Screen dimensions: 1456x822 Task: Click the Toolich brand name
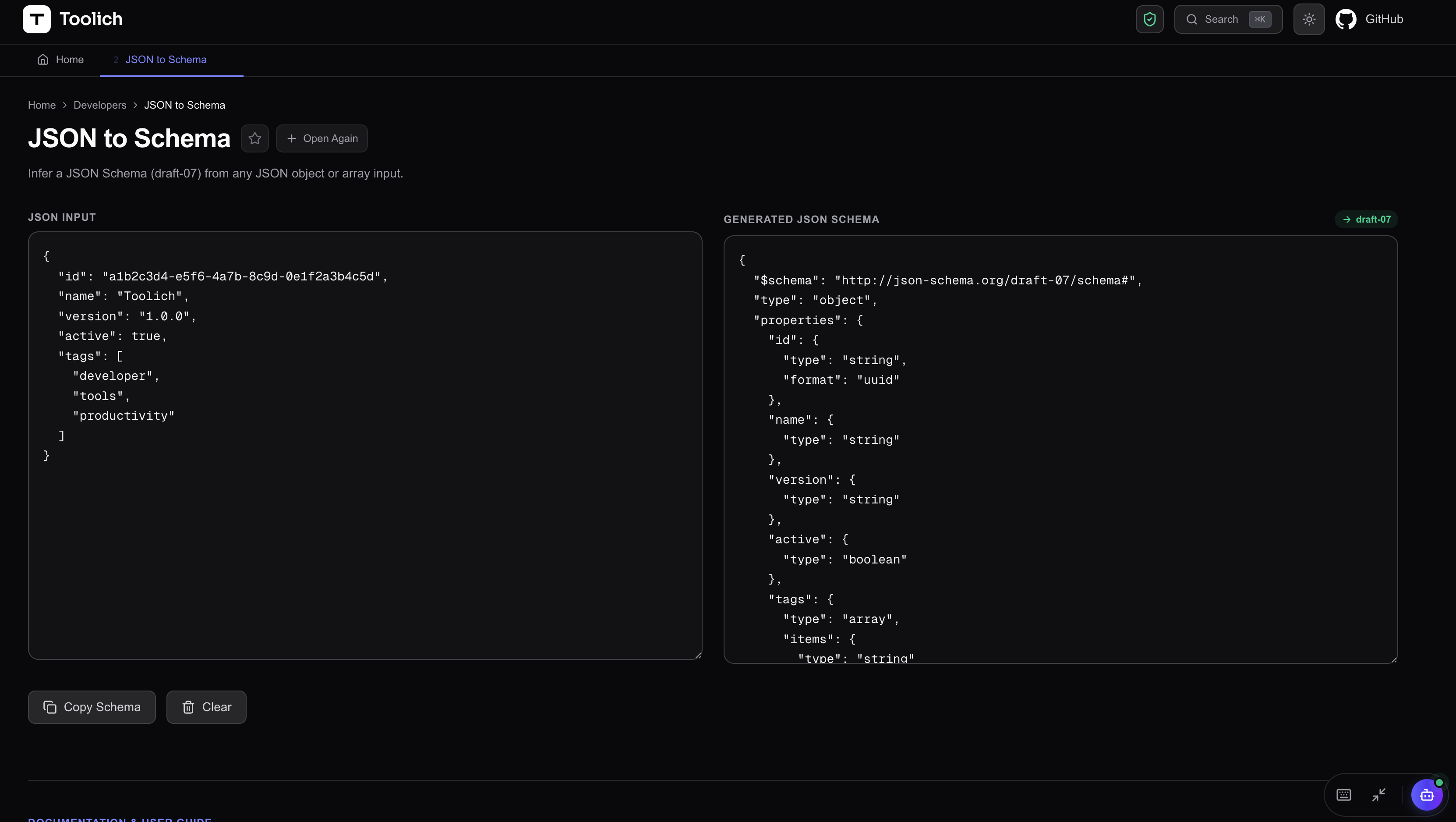(x=91, y=19)
